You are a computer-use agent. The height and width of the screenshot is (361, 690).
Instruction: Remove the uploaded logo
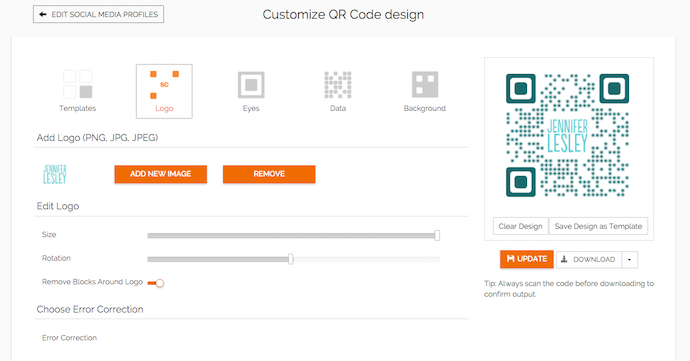pyautogui.click(x=269, y=174)
